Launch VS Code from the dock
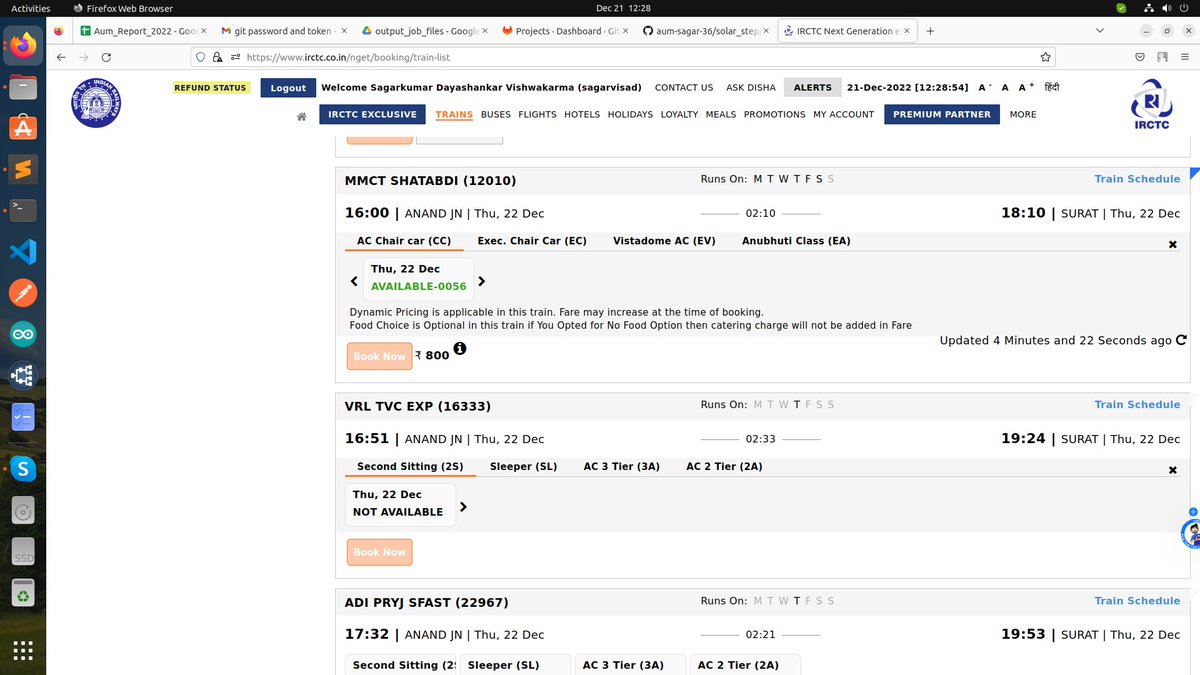The height and width of the screenshot is (675, 1200). click(x=22, y=252)
